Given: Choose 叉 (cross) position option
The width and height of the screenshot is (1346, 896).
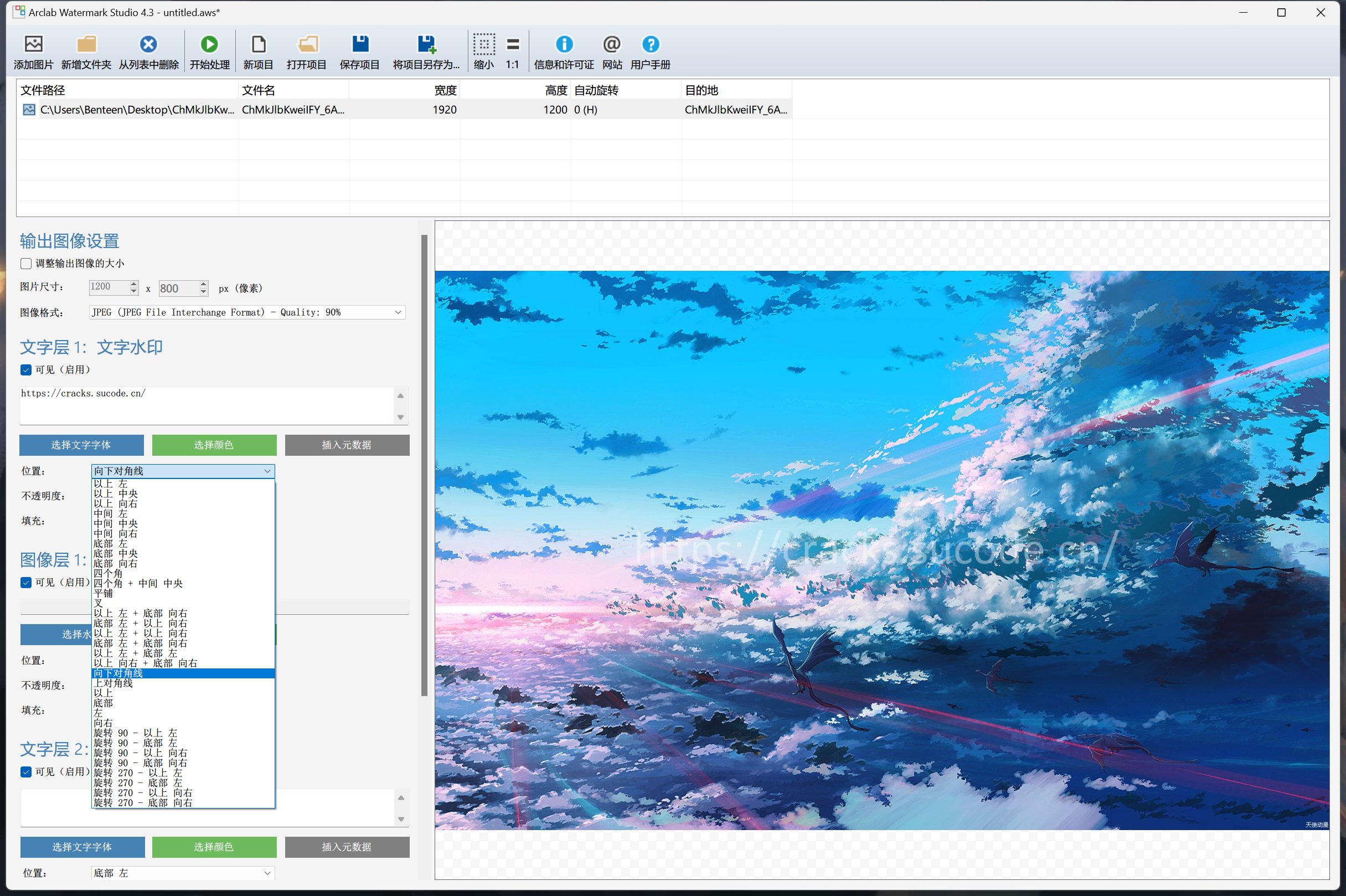Looking at the screenshot, I should (x=183, y=604).
